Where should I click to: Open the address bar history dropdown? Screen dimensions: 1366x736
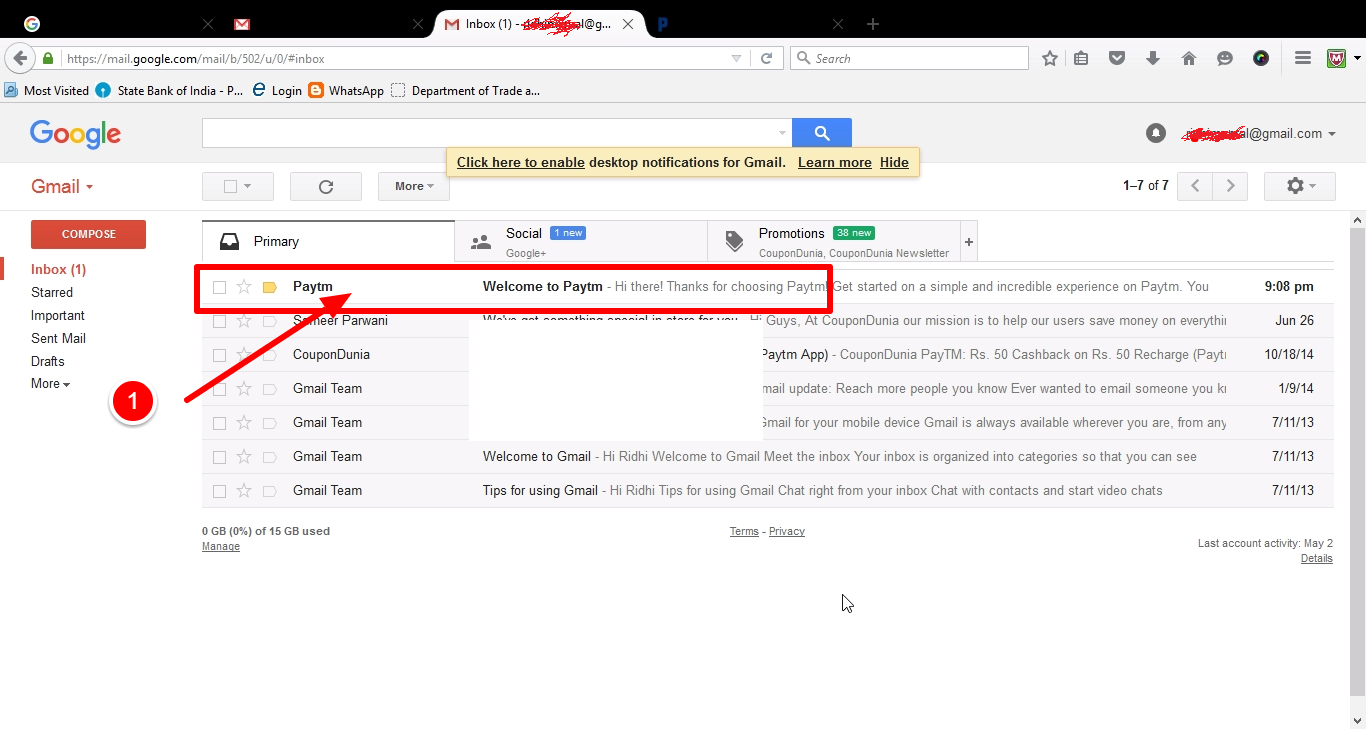click(737, 59)
